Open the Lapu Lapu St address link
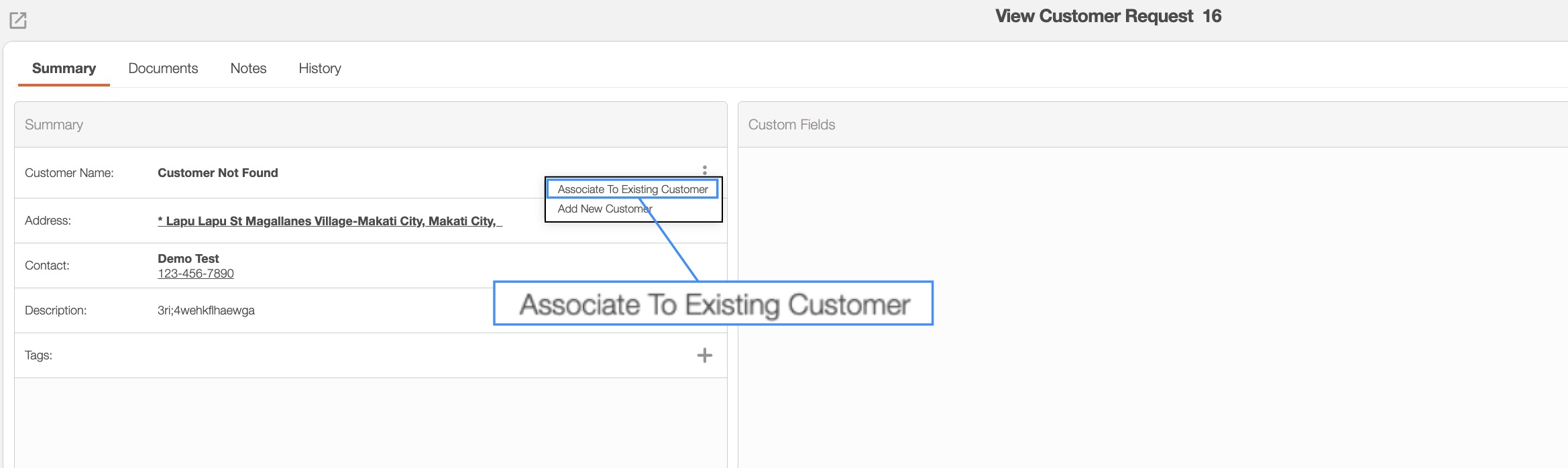The height and width of the screenshot is (468, 1568). coord(329,221)
